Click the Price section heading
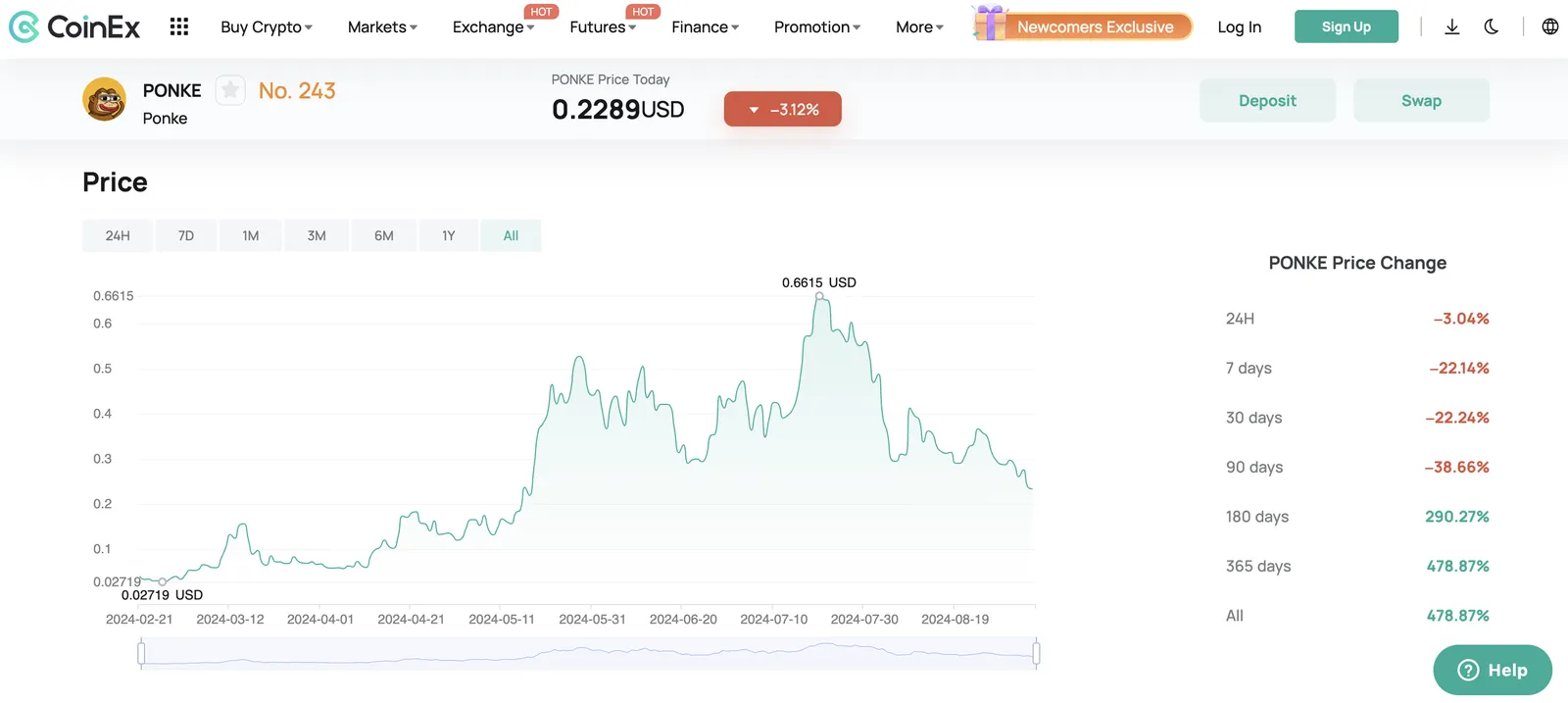This screenshot has height=703, width=1568. [x=115, y=182]
